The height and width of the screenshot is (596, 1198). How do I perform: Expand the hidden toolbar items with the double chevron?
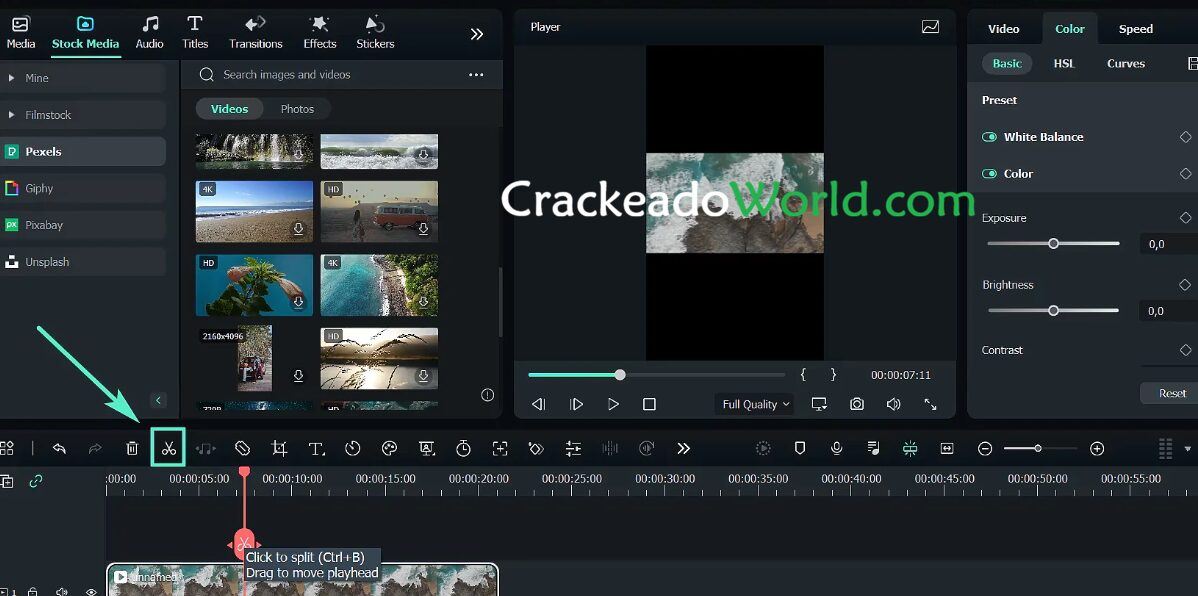[x=684, y=447]
